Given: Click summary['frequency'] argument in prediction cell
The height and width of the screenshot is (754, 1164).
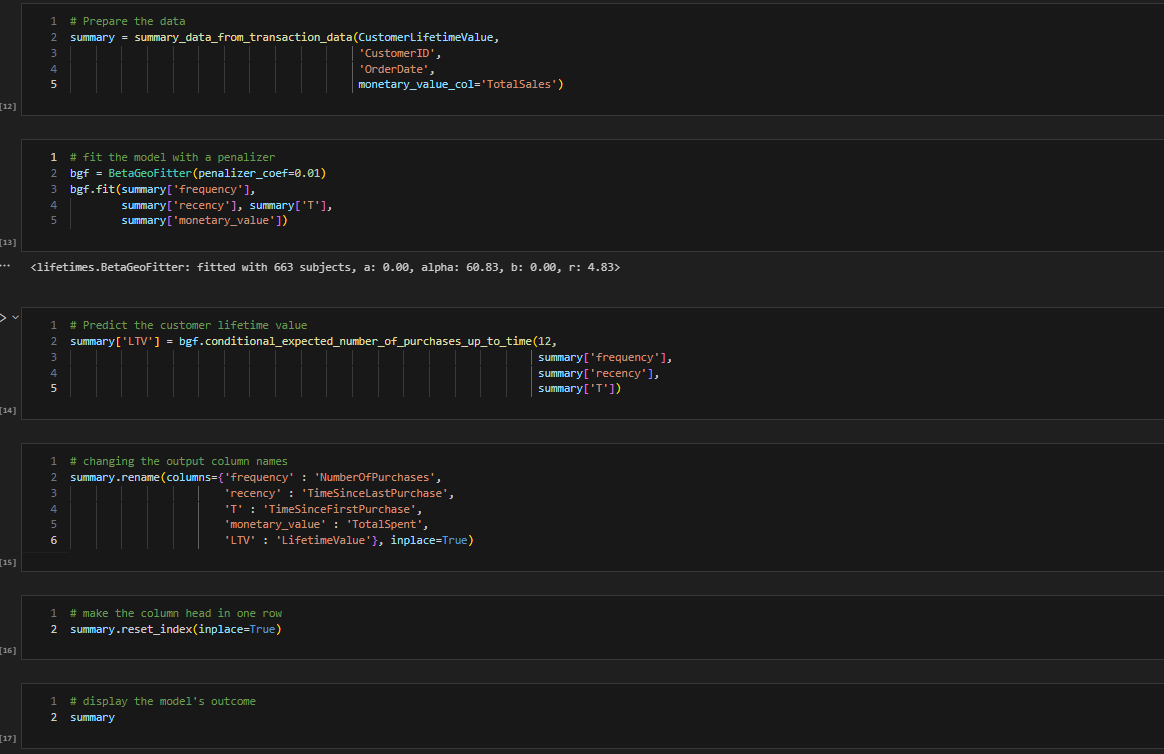Looking at the screenshot, I should point(602,358).
